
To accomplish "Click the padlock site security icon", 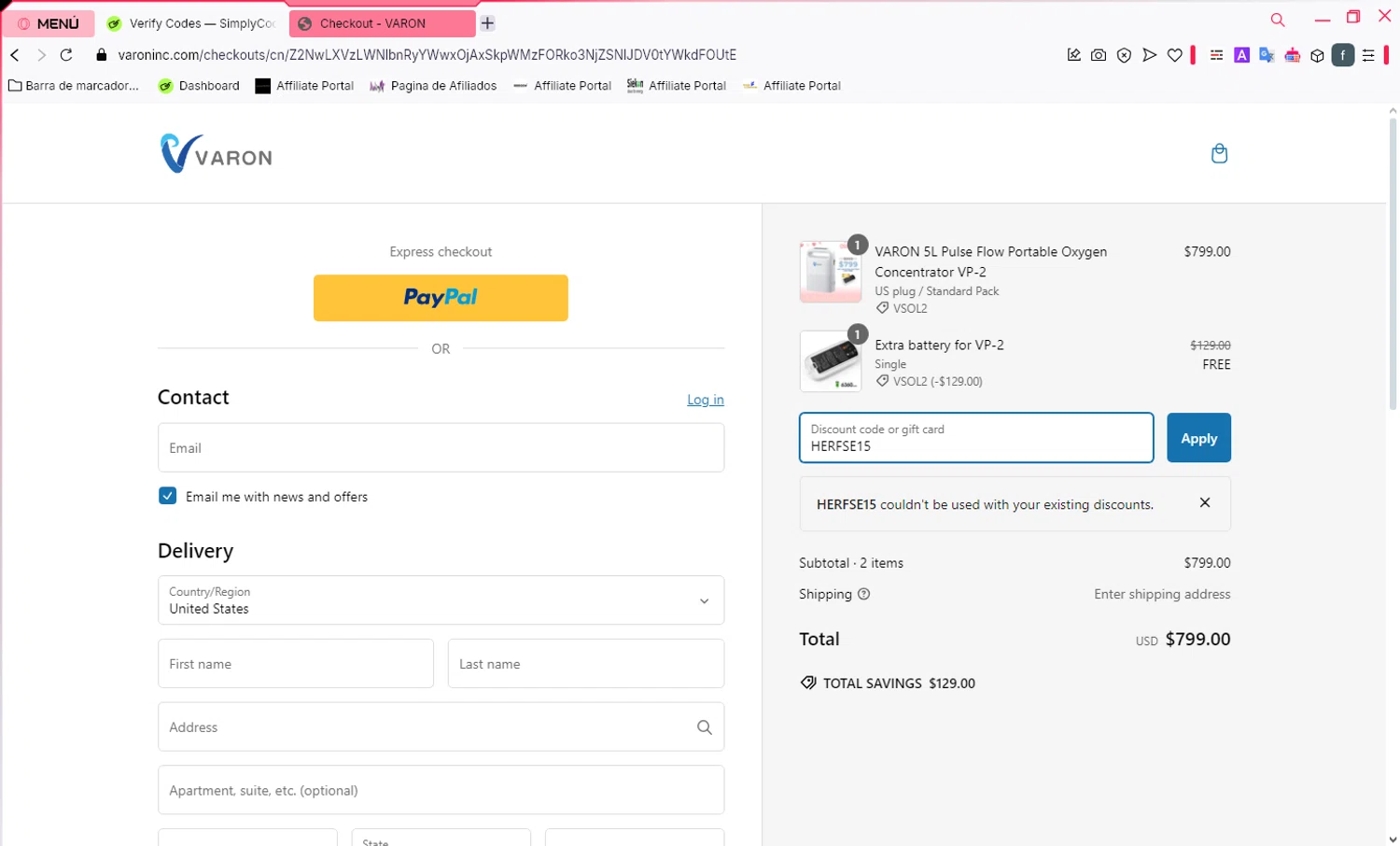I will (x=102, y=55).
